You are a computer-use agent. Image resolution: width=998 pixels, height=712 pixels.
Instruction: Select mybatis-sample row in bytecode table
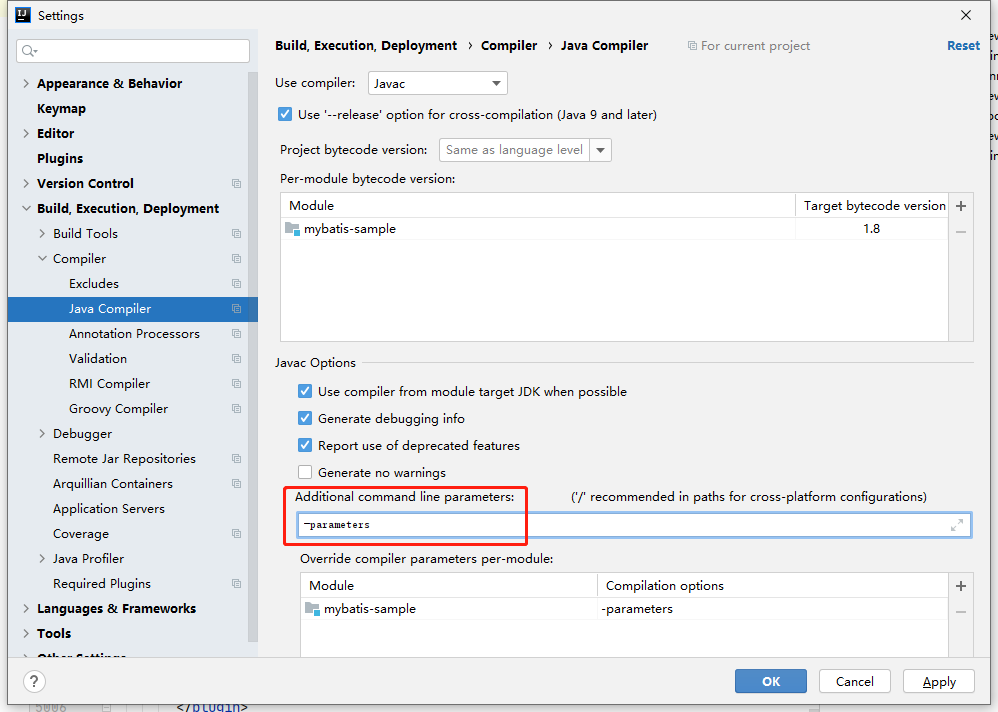point(614,229)
